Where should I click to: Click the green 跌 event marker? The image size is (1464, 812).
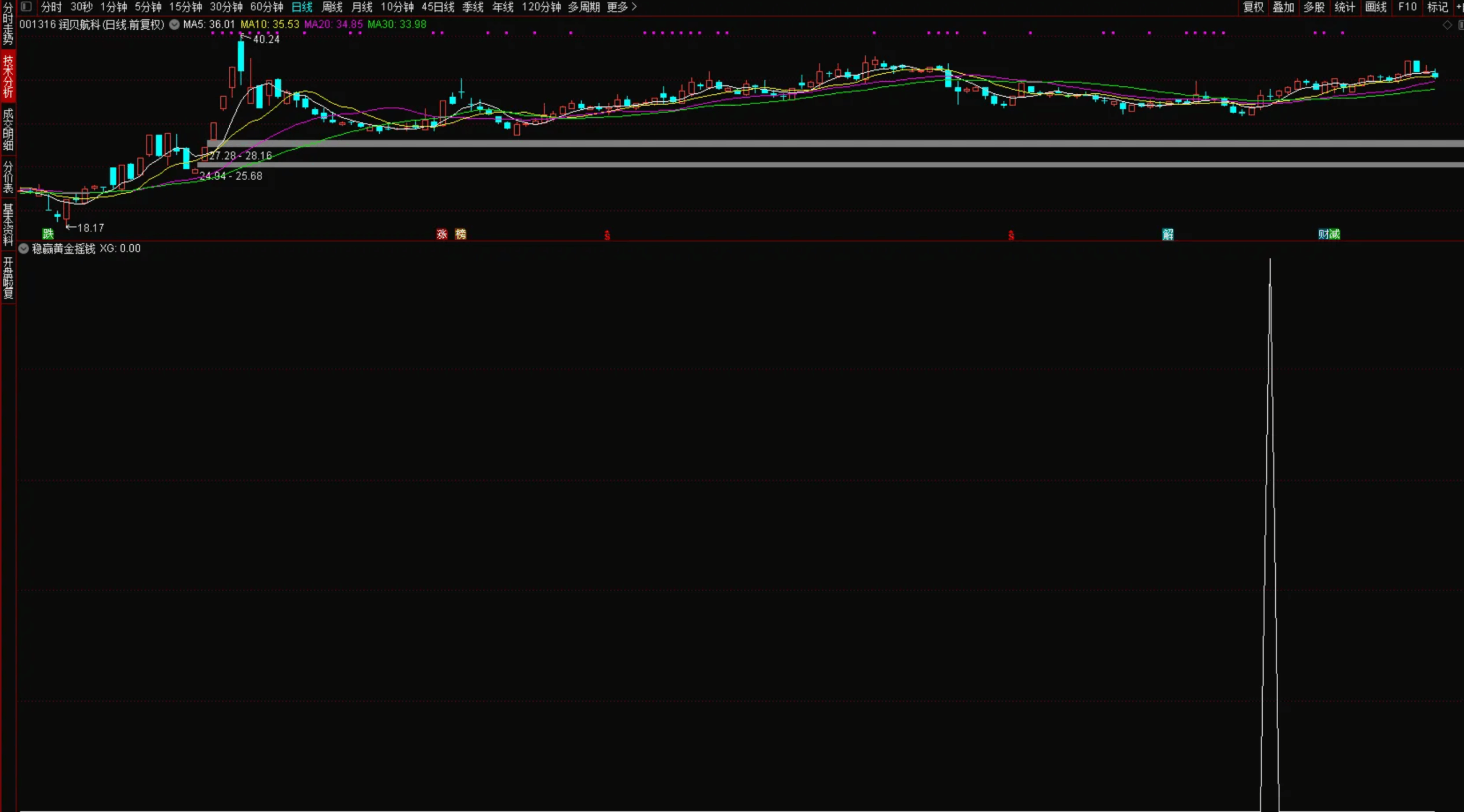(x=48, y=234)
